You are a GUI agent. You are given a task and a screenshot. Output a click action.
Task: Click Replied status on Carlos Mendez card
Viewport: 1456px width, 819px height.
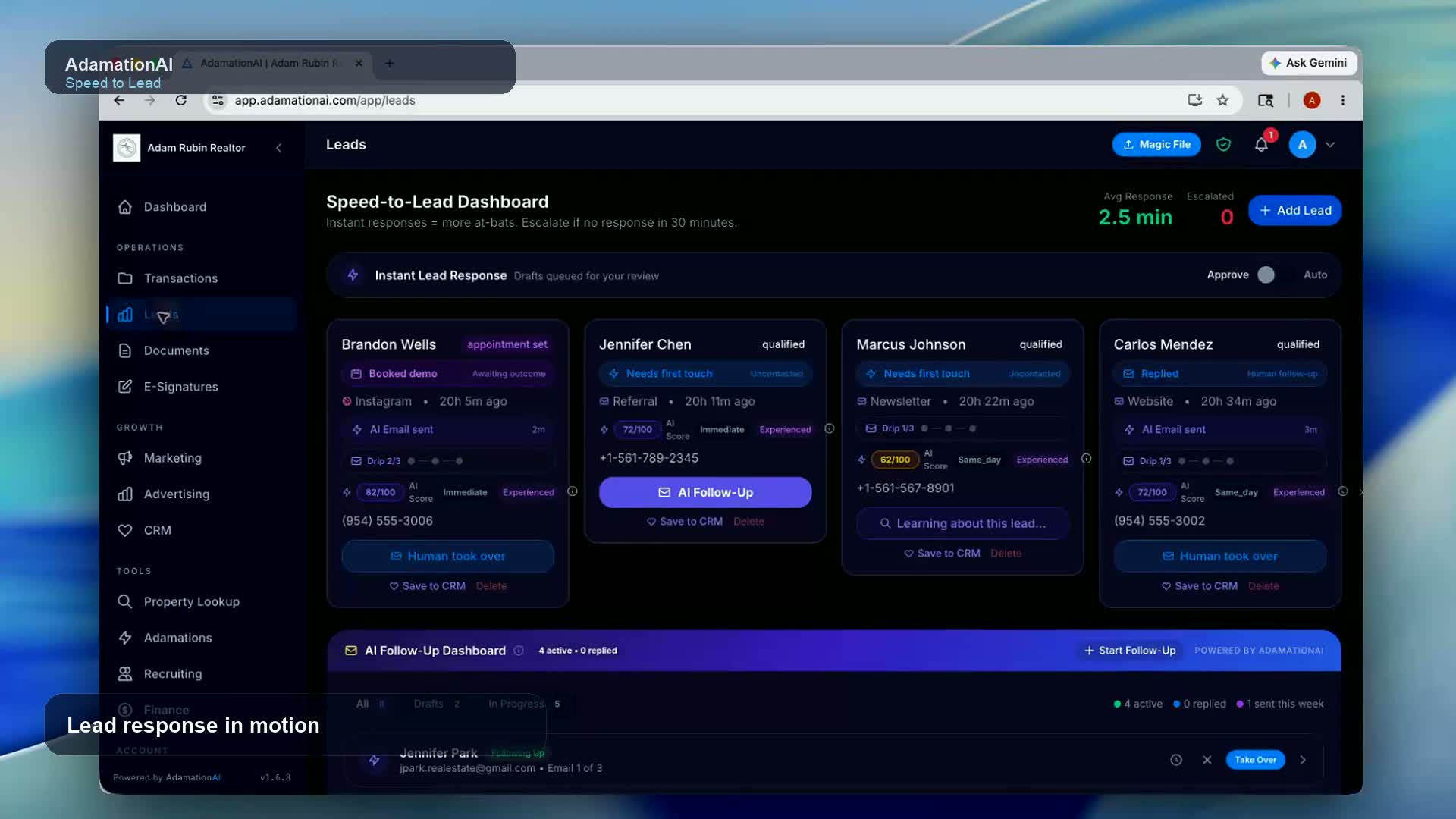coord(1220,374)
